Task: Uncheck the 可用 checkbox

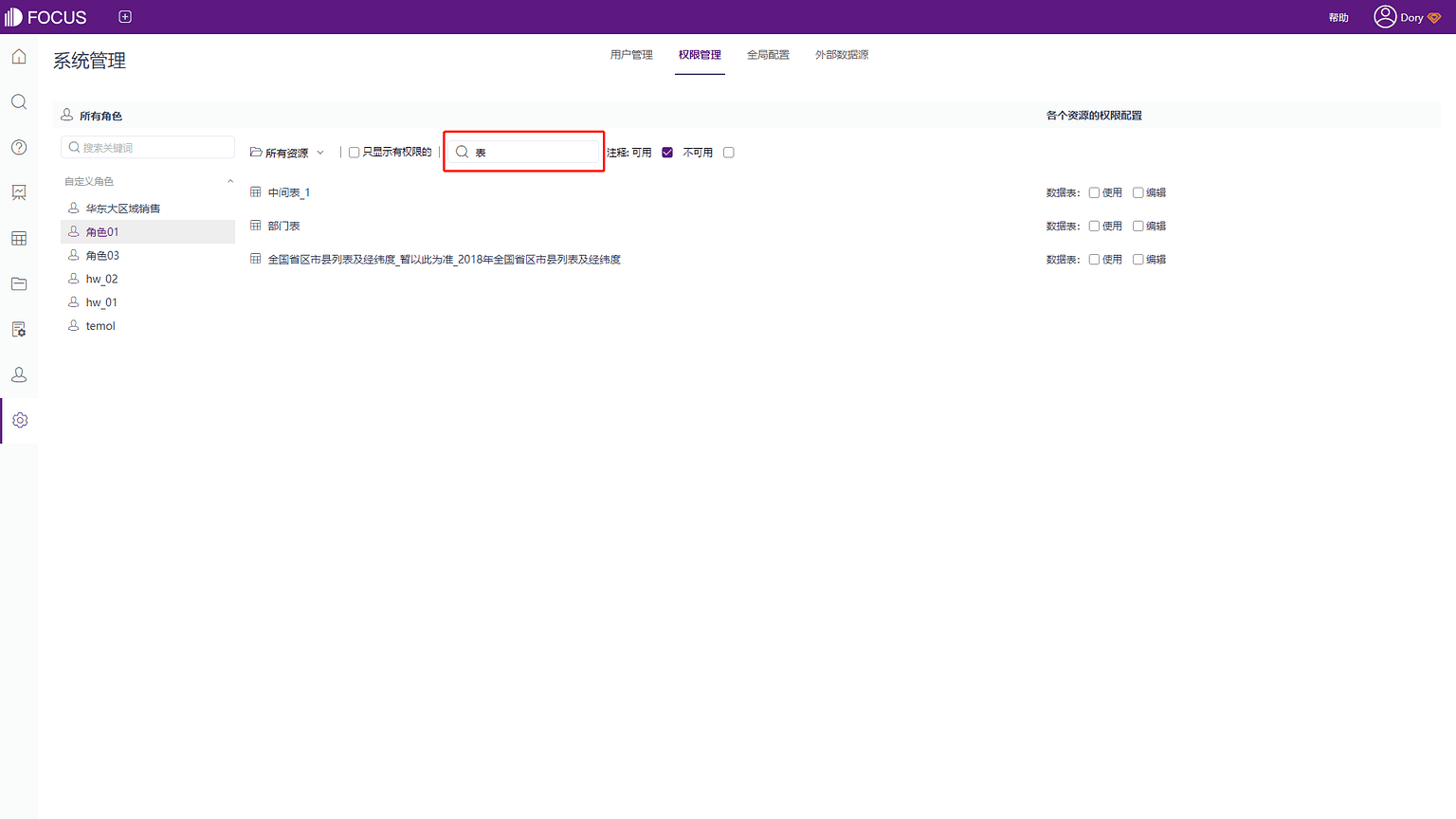Action: (667, 152)
